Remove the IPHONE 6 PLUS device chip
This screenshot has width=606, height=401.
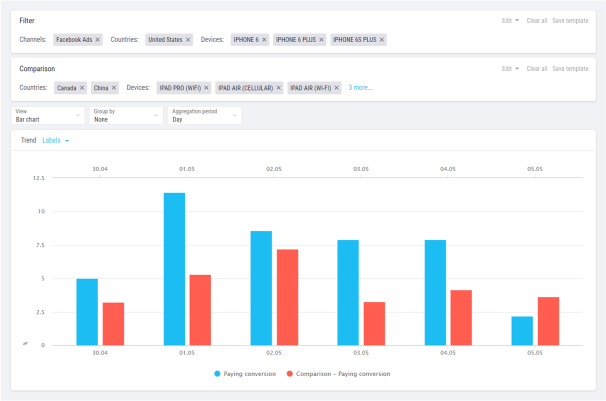pyautogui.click(x=321, y=40)
